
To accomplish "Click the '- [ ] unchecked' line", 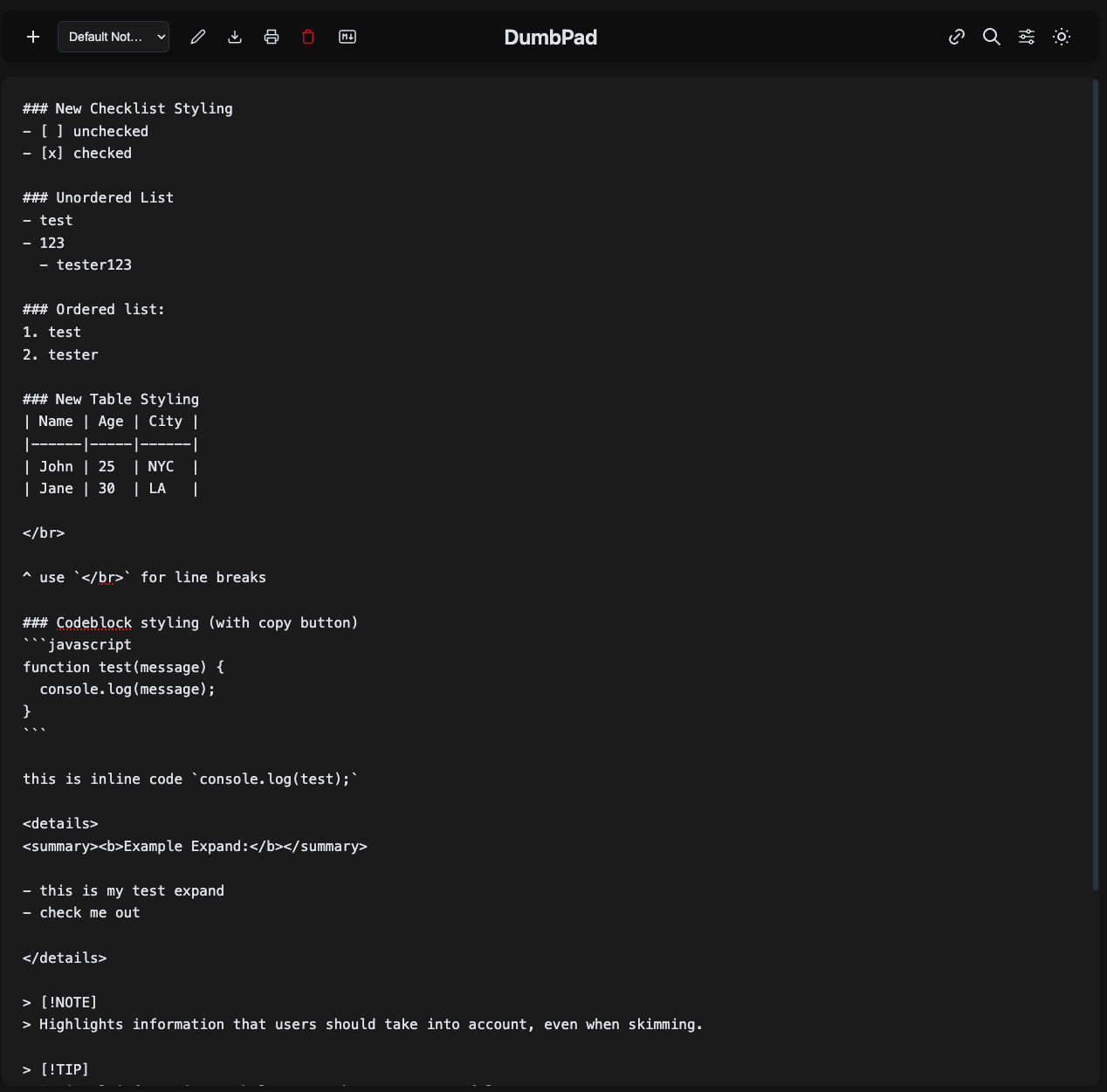I will click(86, 131).
